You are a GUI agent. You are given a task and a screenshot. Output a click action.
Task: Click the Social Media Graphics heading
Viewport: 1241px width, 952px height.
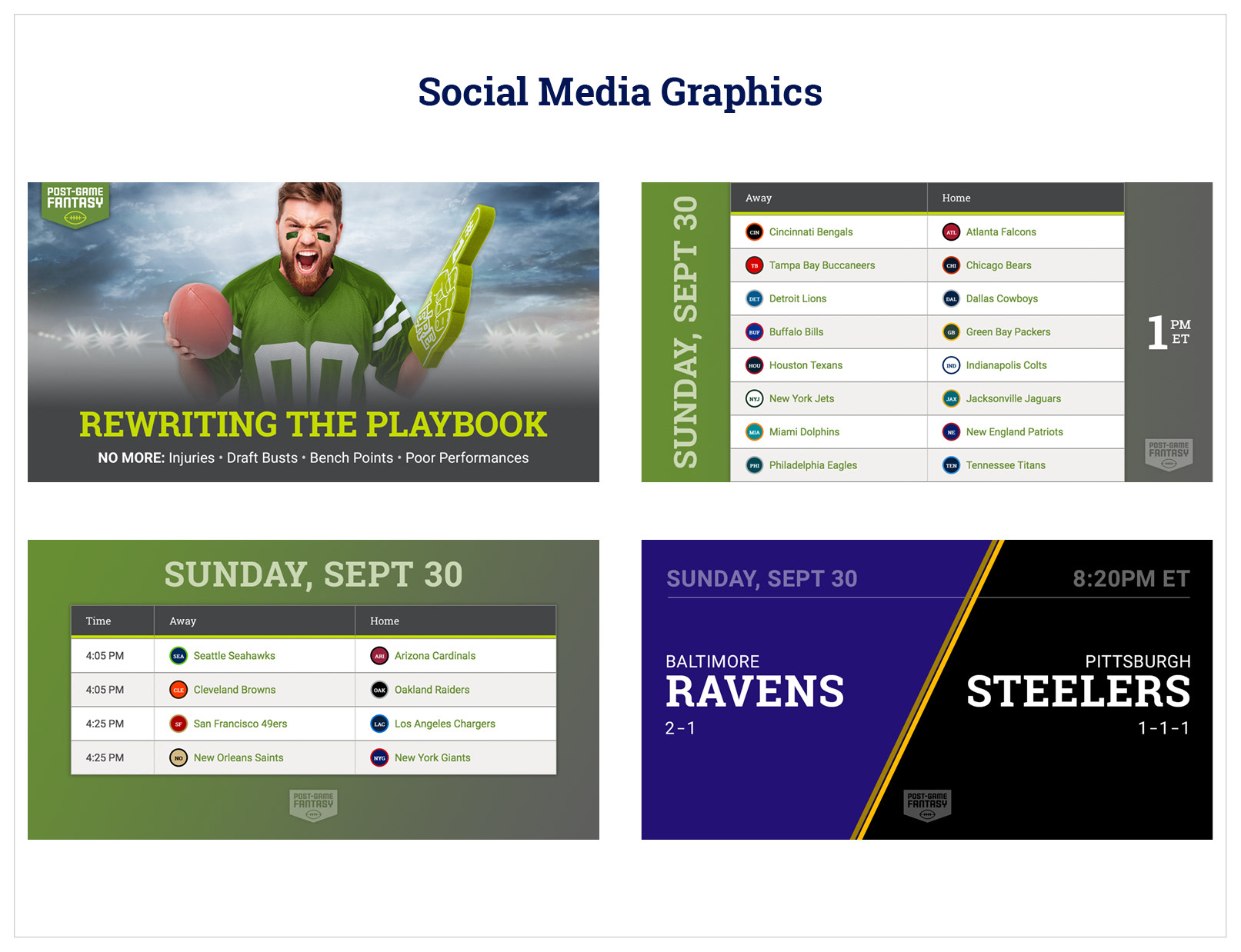click(x=620, y=92)
